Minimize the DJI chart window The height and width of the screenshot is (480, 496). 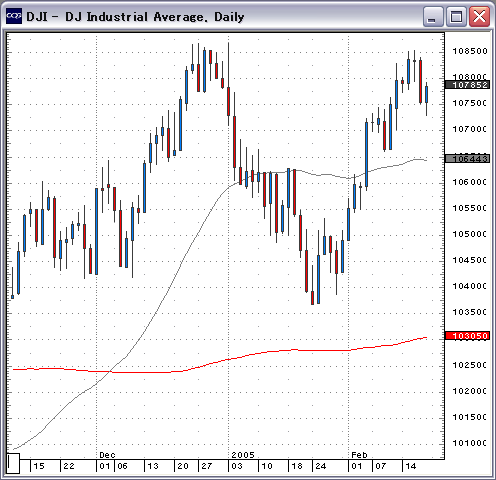pos(432,16)
